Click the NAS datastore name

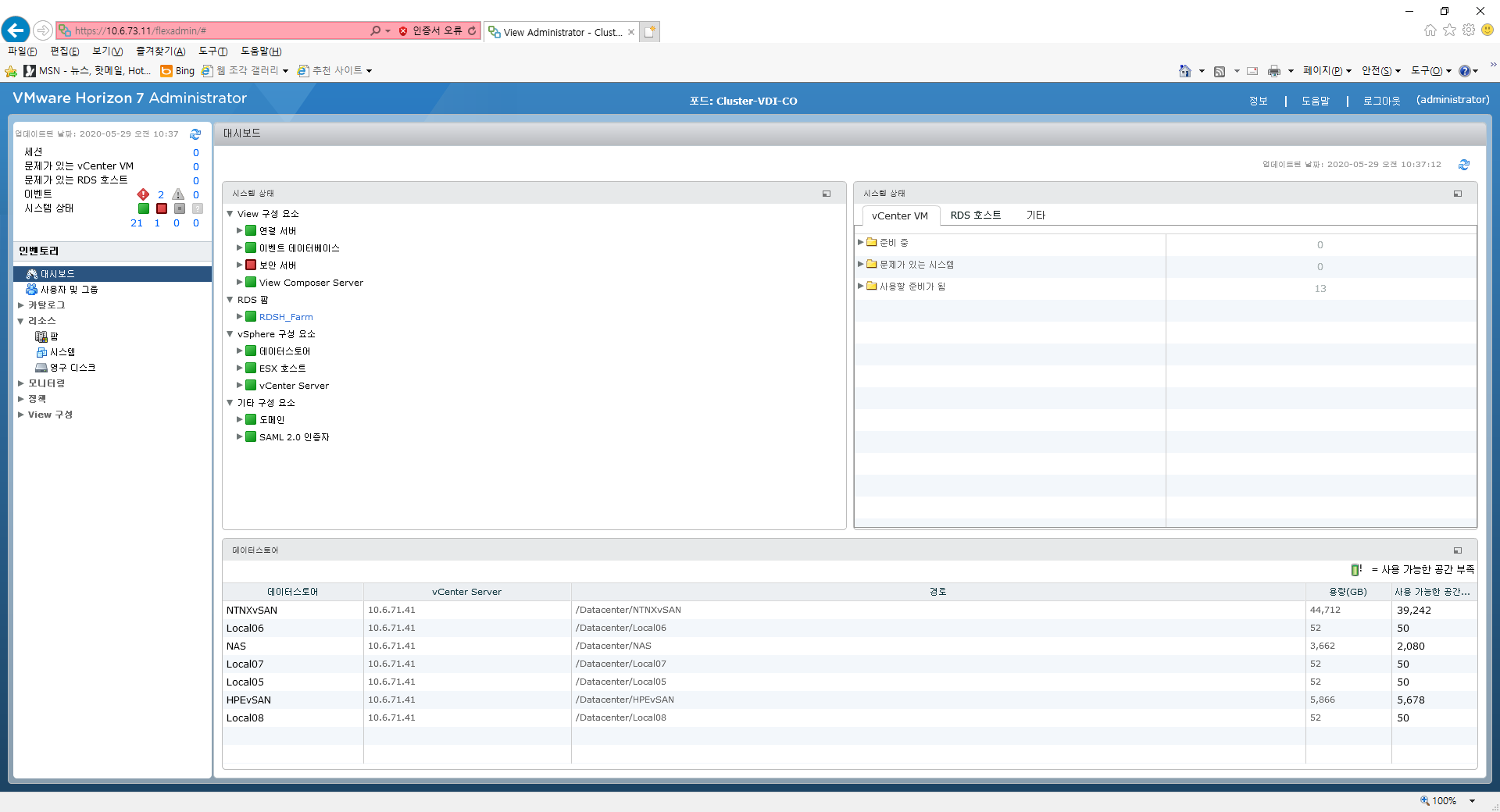[x=236, y=646]
